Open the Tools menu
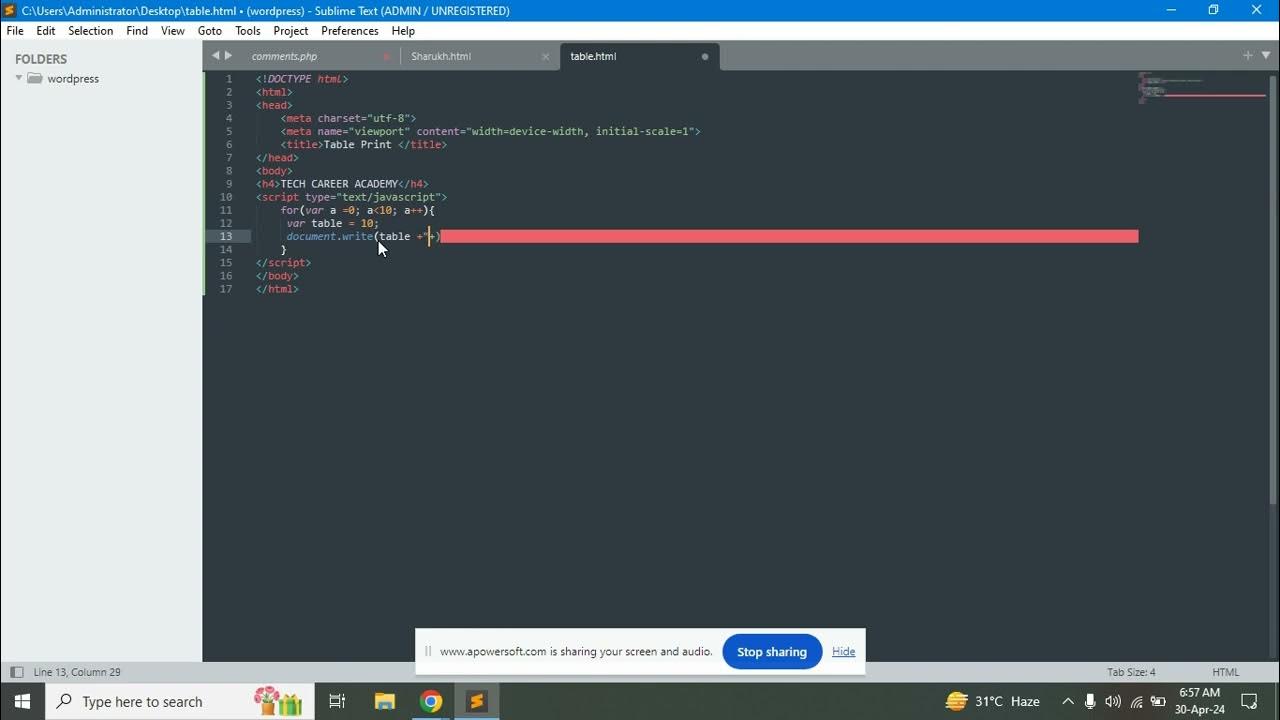 coord(248,31)
